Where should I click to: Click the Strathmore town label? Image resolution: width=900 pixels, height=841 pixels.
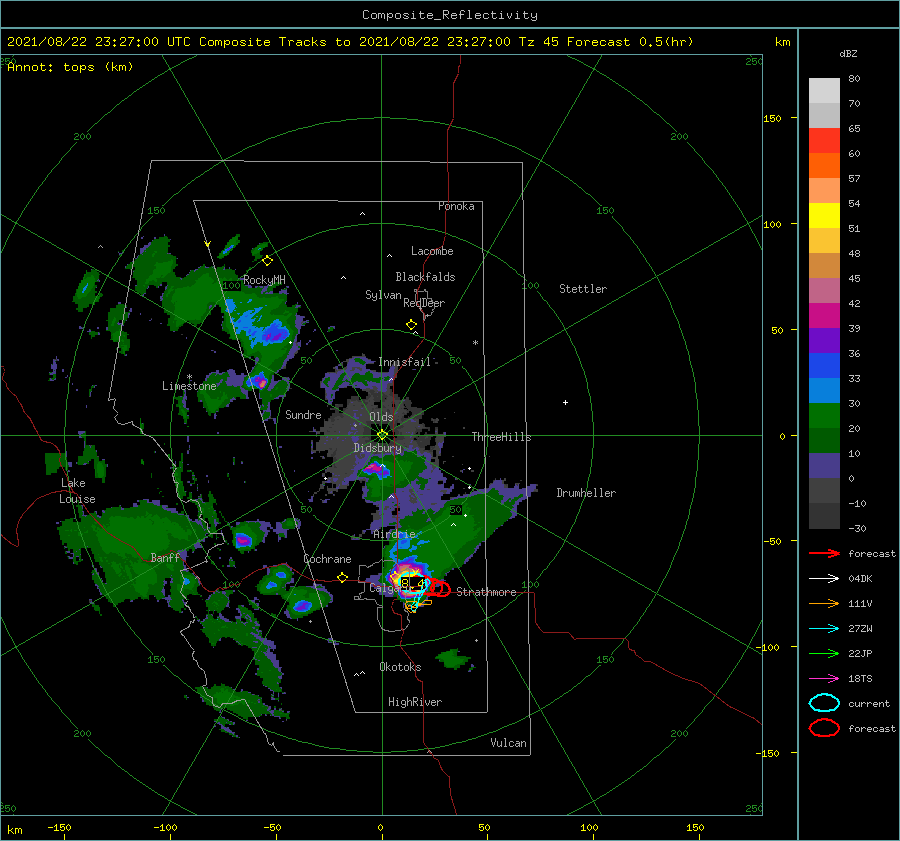pos(486,592)
